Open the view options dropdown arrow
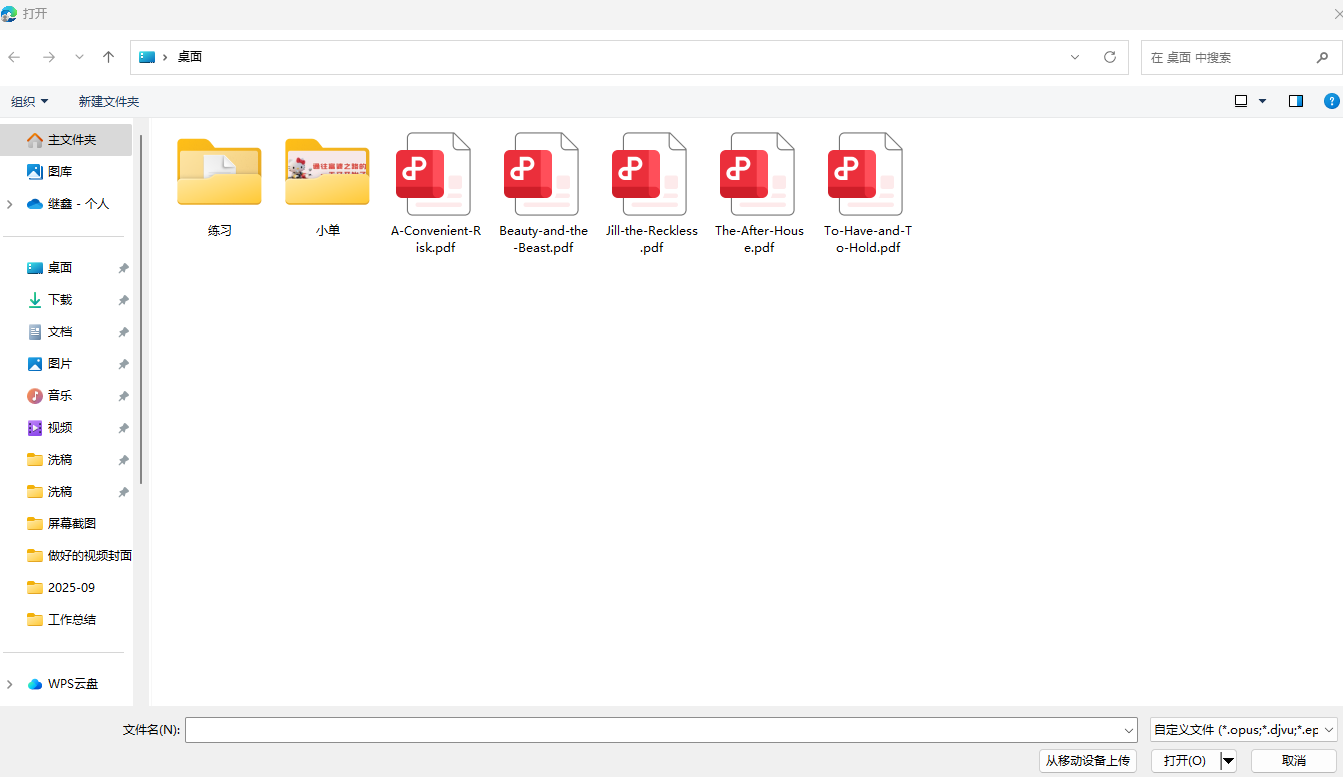The height and width of the screenshot is (777, 1343). [x=1262, y=101]
